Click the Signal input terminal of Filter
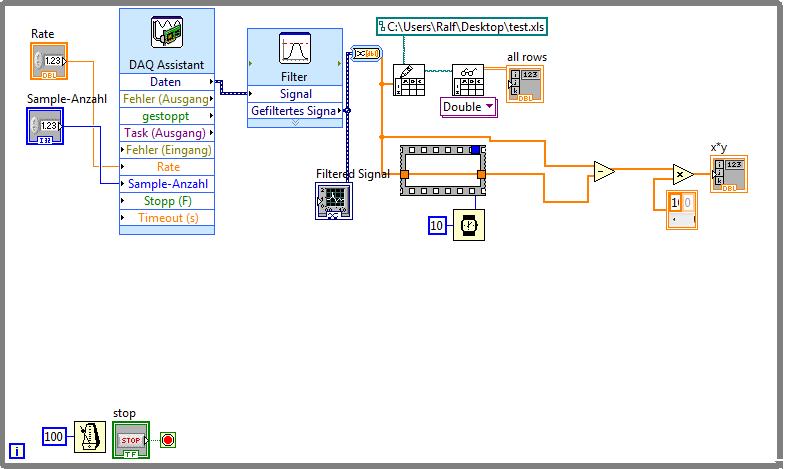Screen dimensions: 785x469 295,94
